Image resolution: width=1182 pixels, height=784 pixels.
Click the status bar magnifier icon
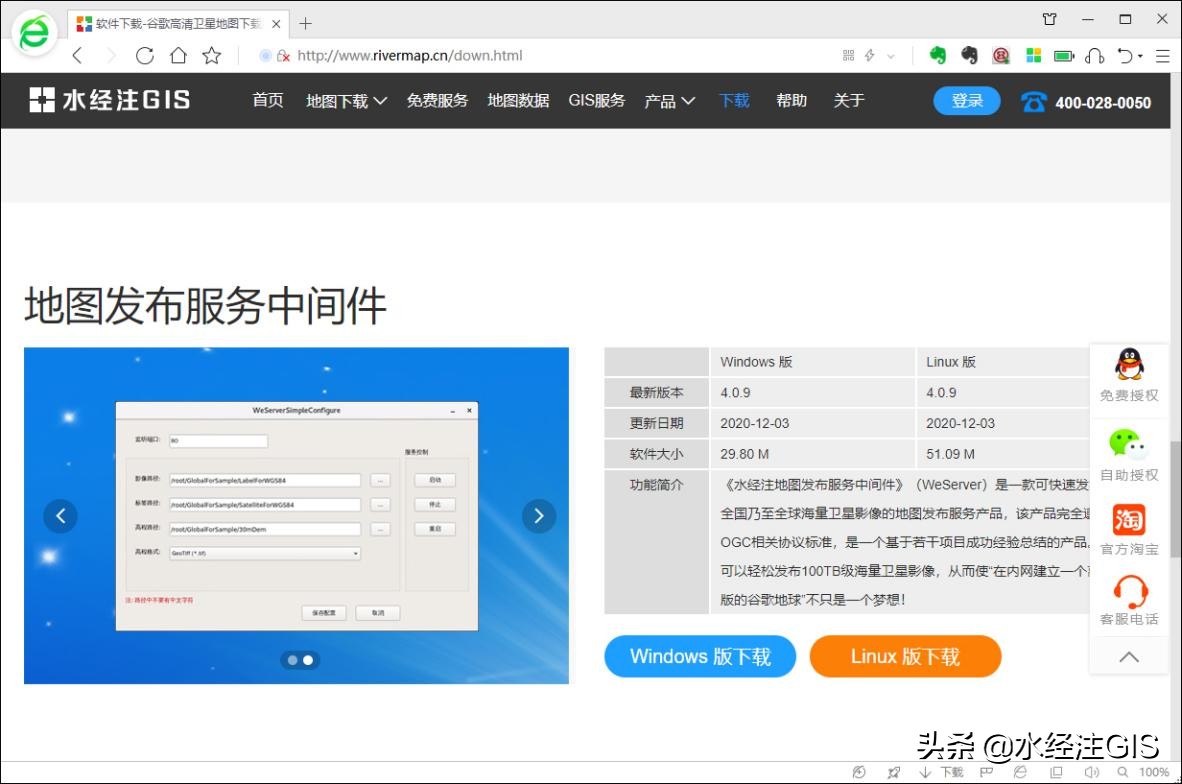click(x=1123, y=772)
